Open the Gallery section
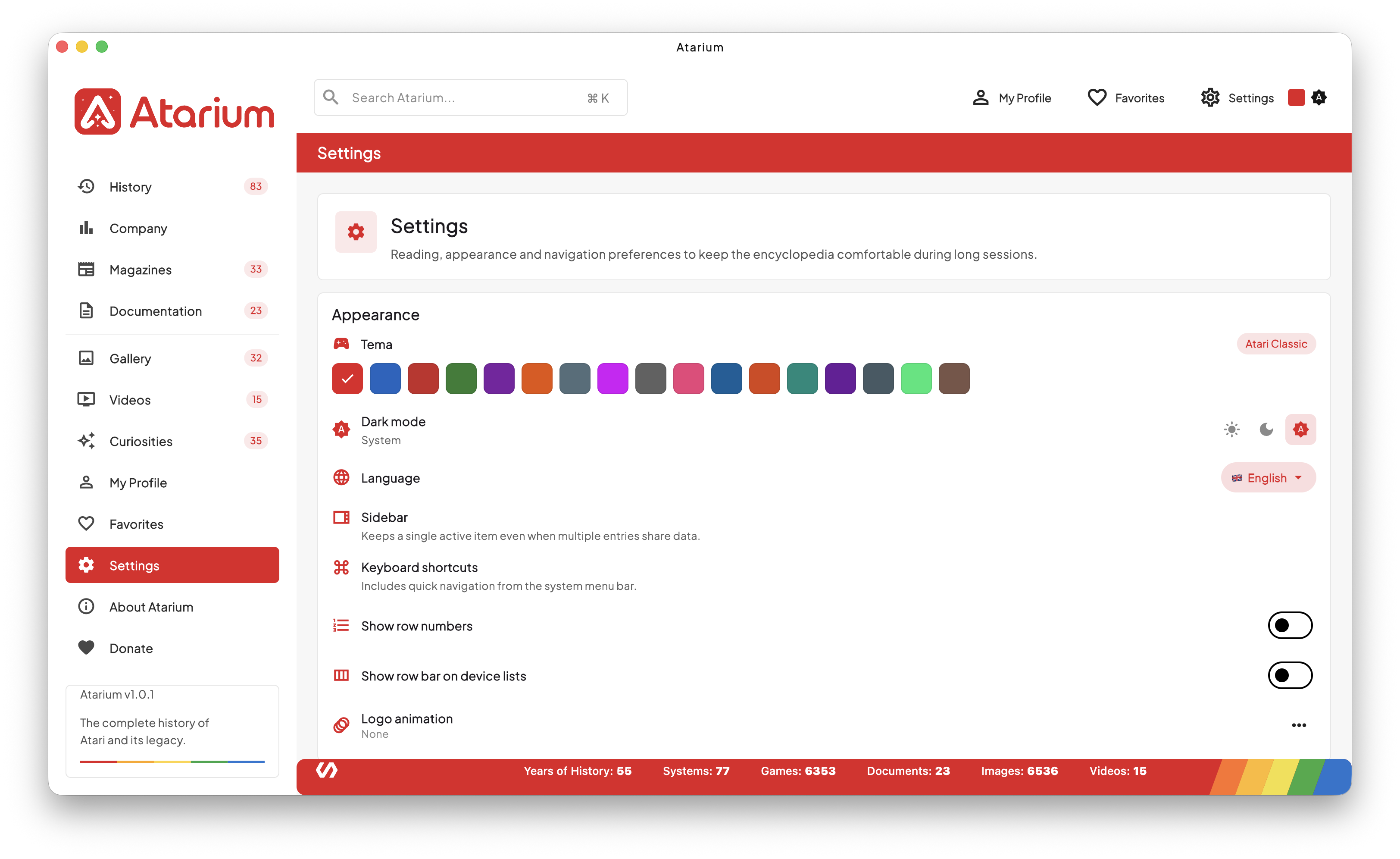 [x=172, y=358]
